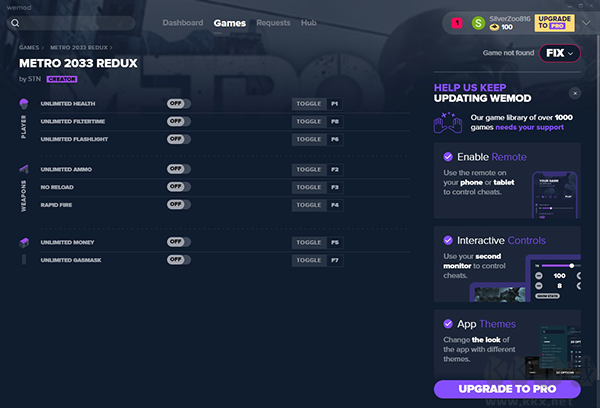
Task: Dismiss the Help Us Keep Updating panel
Action: pos(575,93)
